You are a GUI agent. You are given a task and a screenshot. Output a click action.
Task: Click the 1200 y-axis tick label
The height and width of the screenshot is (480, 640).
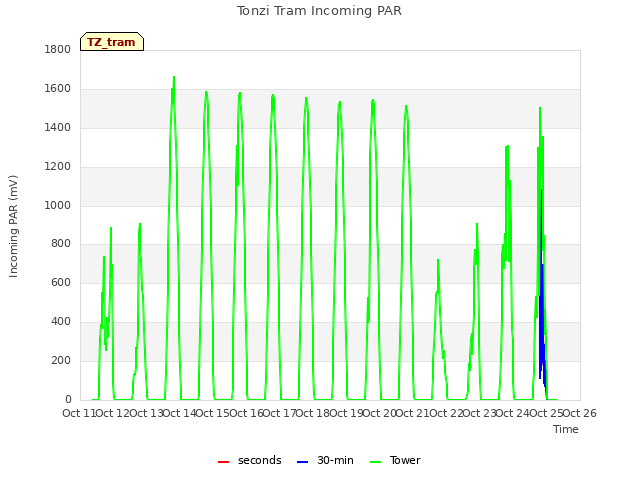[58, 167]
